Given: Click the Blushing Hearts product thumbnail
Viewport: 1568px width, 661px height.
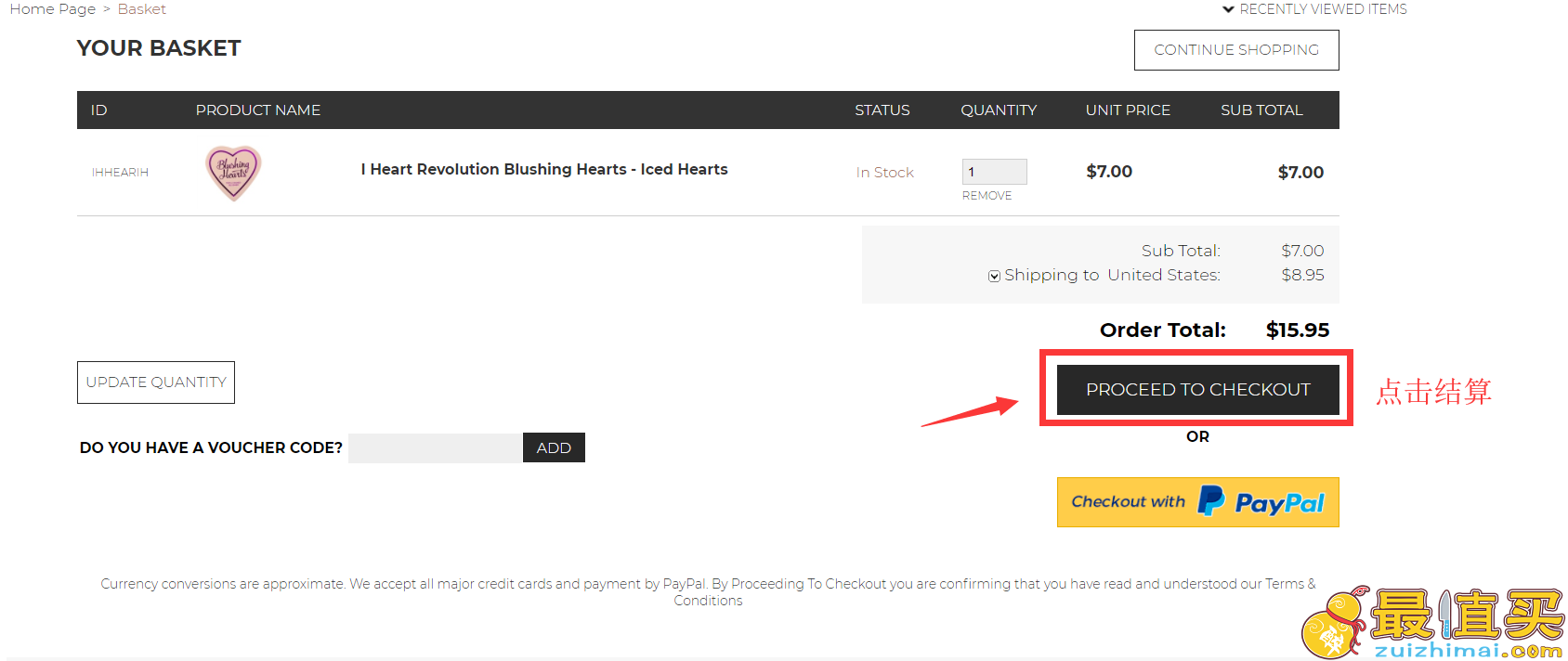Looking at the screenshot, I should coord(233,173).
